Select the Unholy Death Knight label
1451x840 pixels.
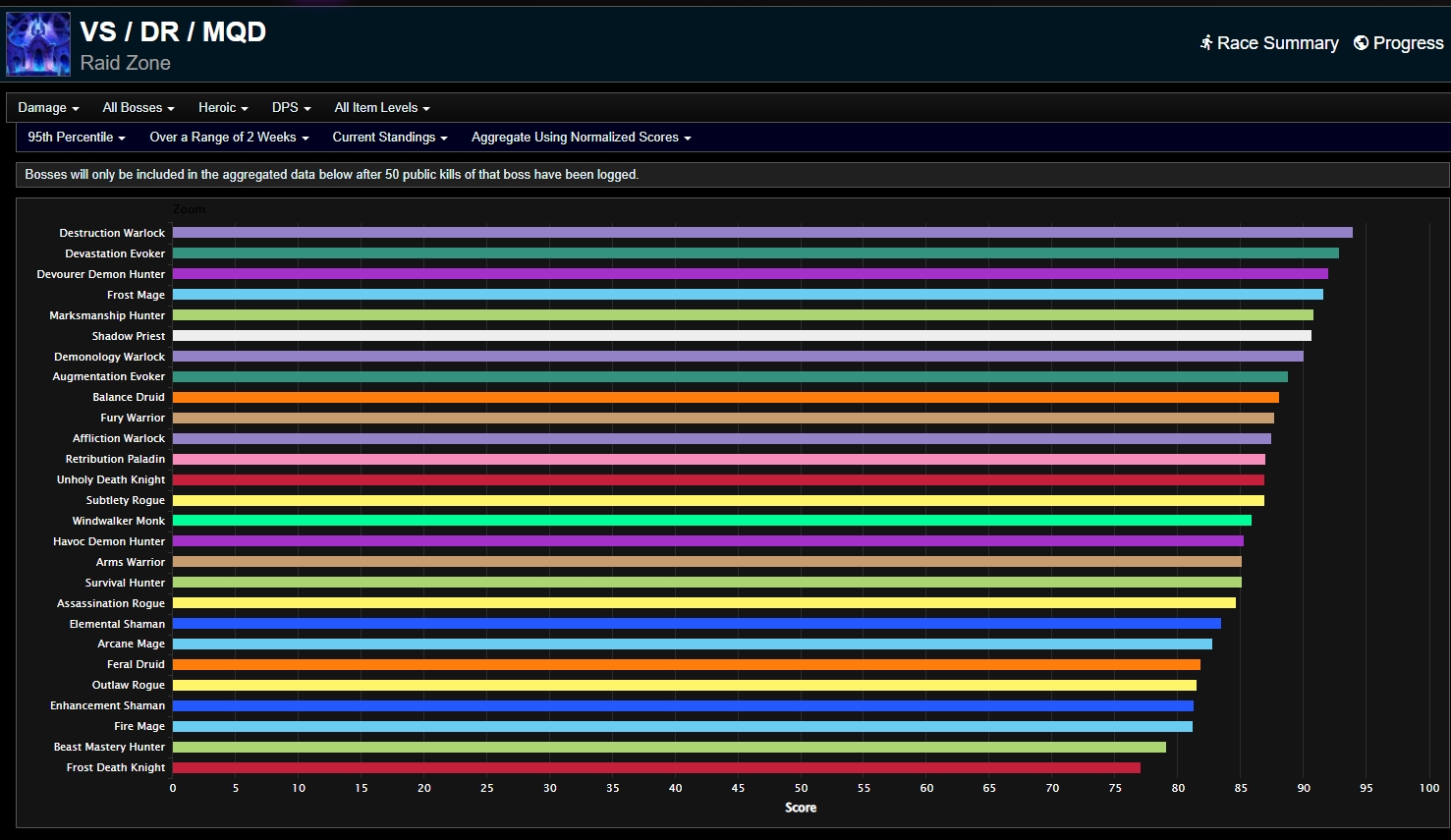click(x=111, y=479)
